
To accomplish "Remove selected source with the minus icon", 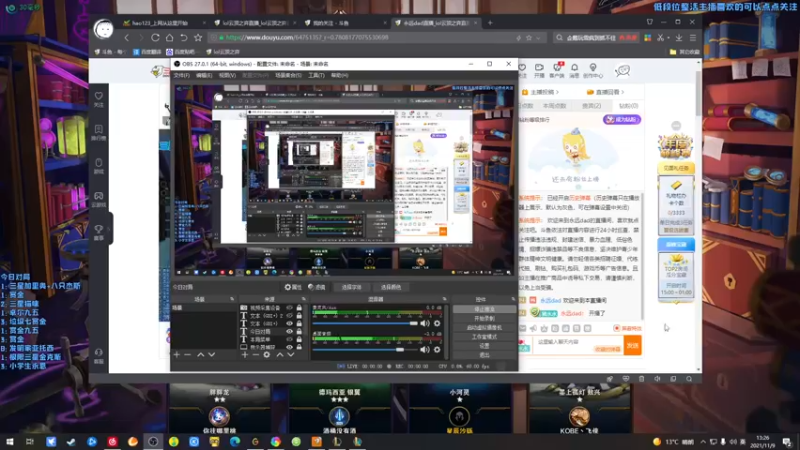I will click(x=255, y=354).
